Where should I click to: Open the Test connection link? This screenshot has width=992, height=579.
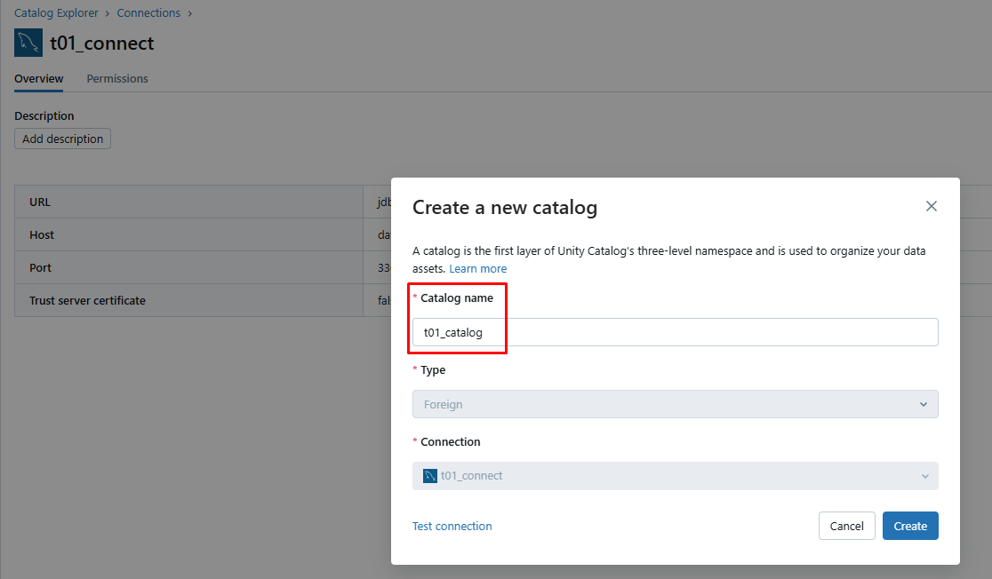[452, 526]
